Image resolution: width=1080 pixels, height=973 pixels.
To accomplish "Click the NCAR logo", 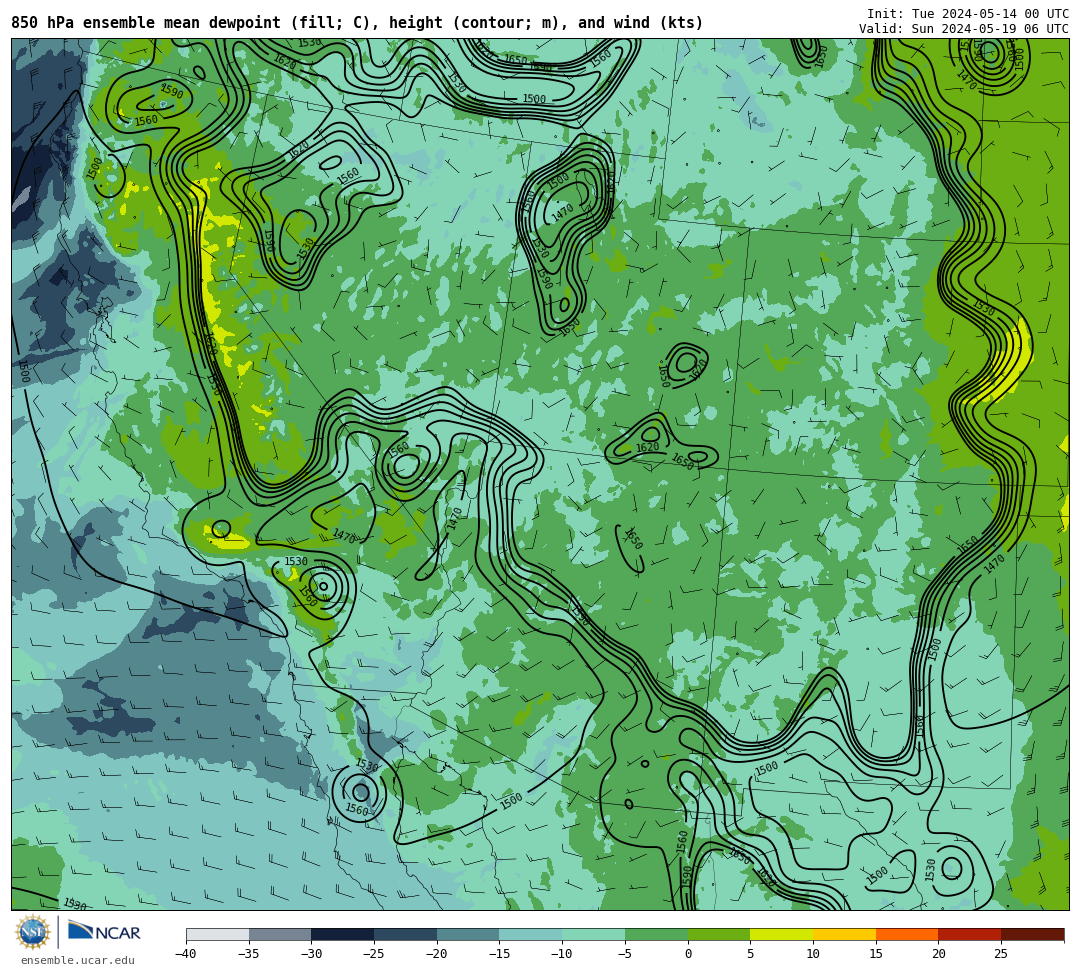I will point(104,932).
